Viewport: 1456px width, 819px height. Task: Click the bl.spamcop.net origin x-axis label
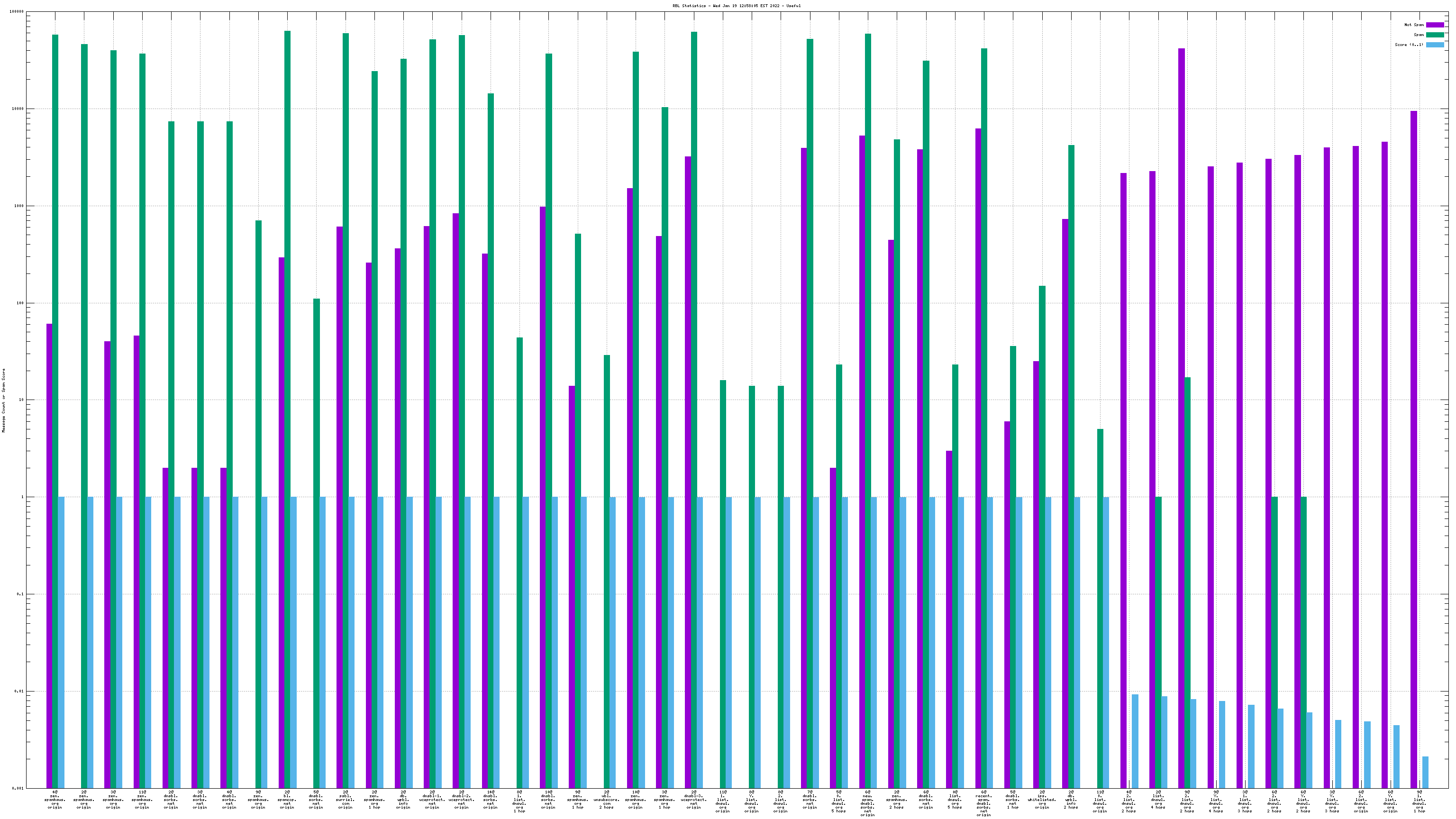[287, 799]
